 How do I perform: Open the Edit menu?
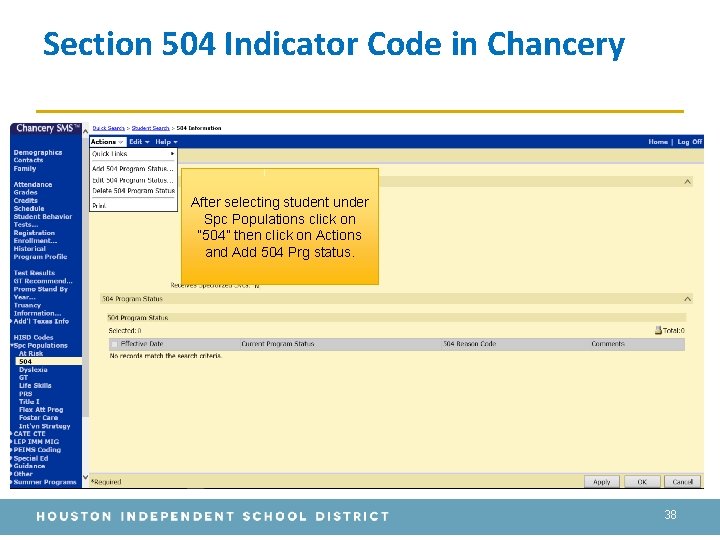(x=139, y=142)
